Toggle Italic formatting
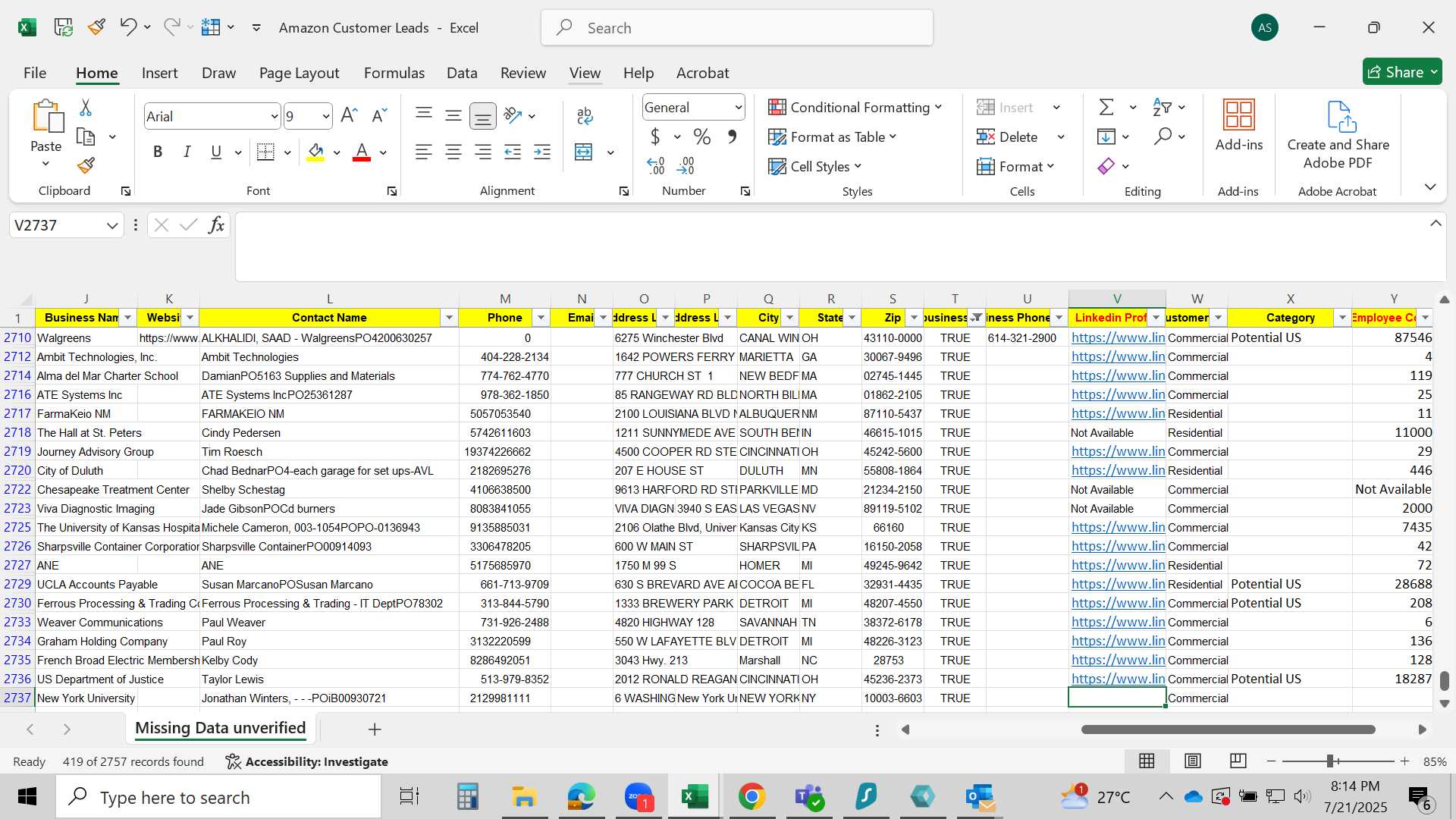Screen dimensions: 1456x819 [x=187, y=152]
